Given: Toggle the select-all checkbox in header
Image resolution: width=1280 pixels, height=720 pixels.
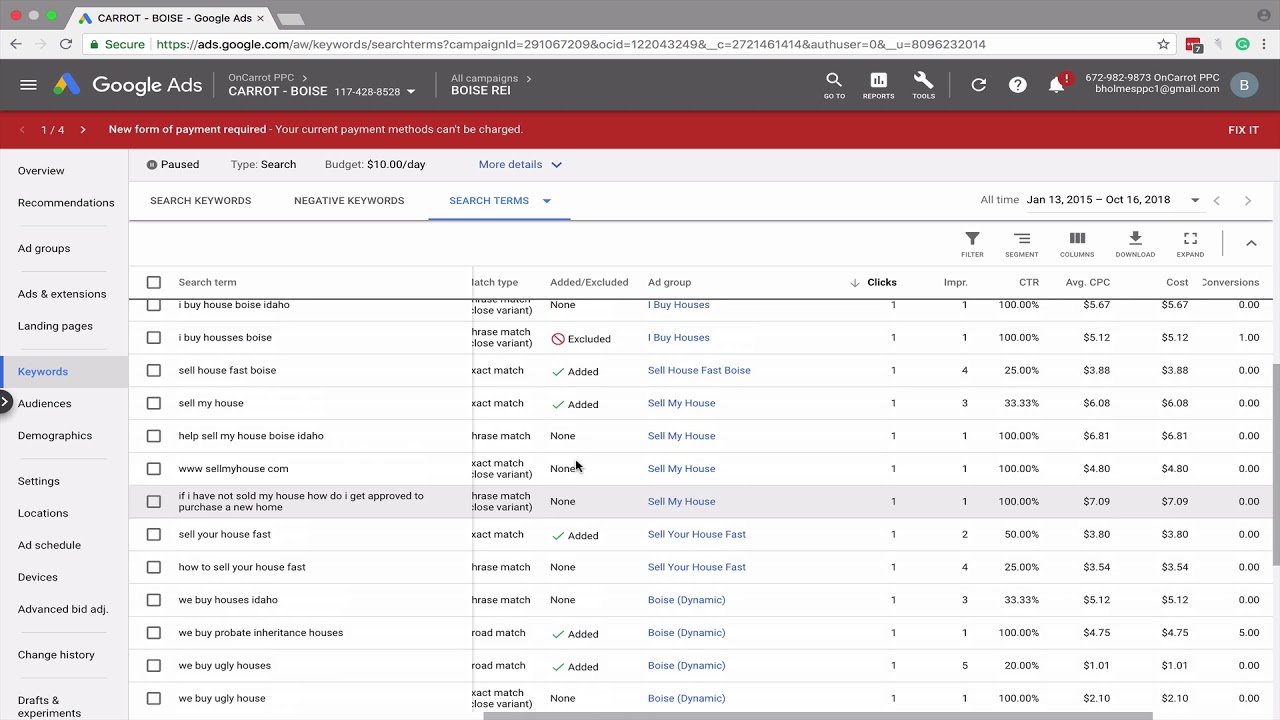Looking at the screenshot, I should point(154,282).
